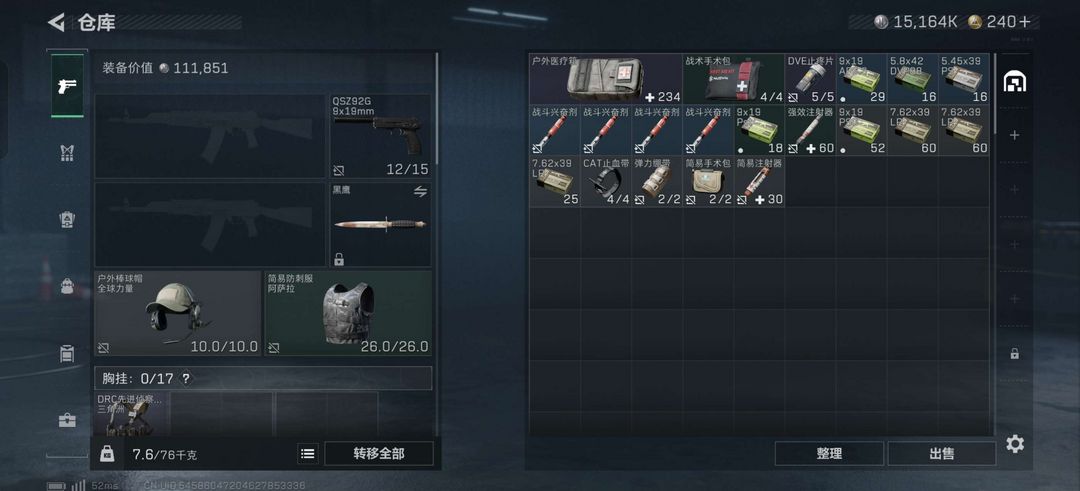Click the back arrow beside 仓库
Viewport: 1080px width, 491px height.
[56, 22]
